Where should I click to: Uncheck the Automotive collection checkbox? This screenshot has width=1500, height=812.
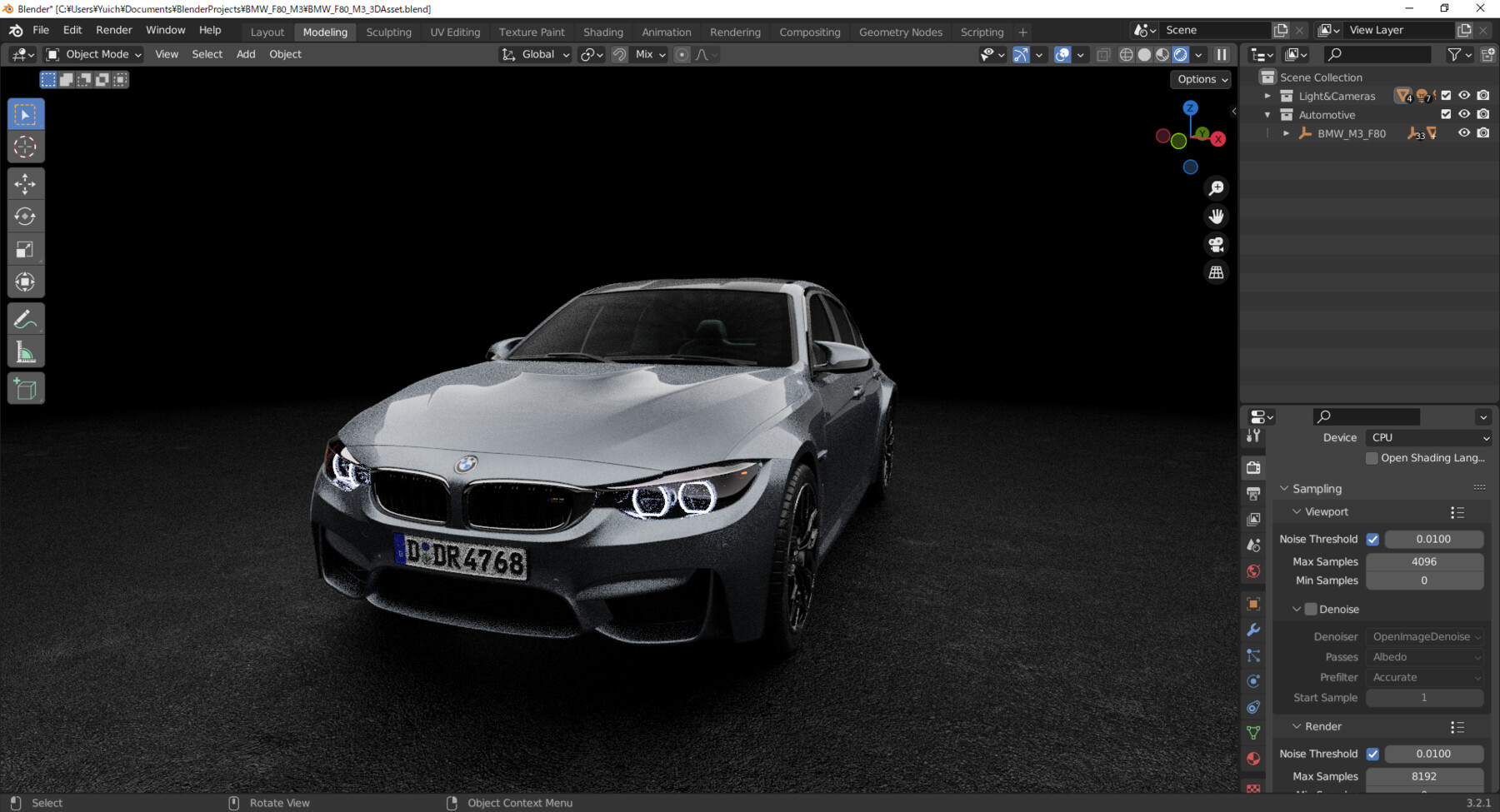pyautogui.click(x=1447, y=114)
